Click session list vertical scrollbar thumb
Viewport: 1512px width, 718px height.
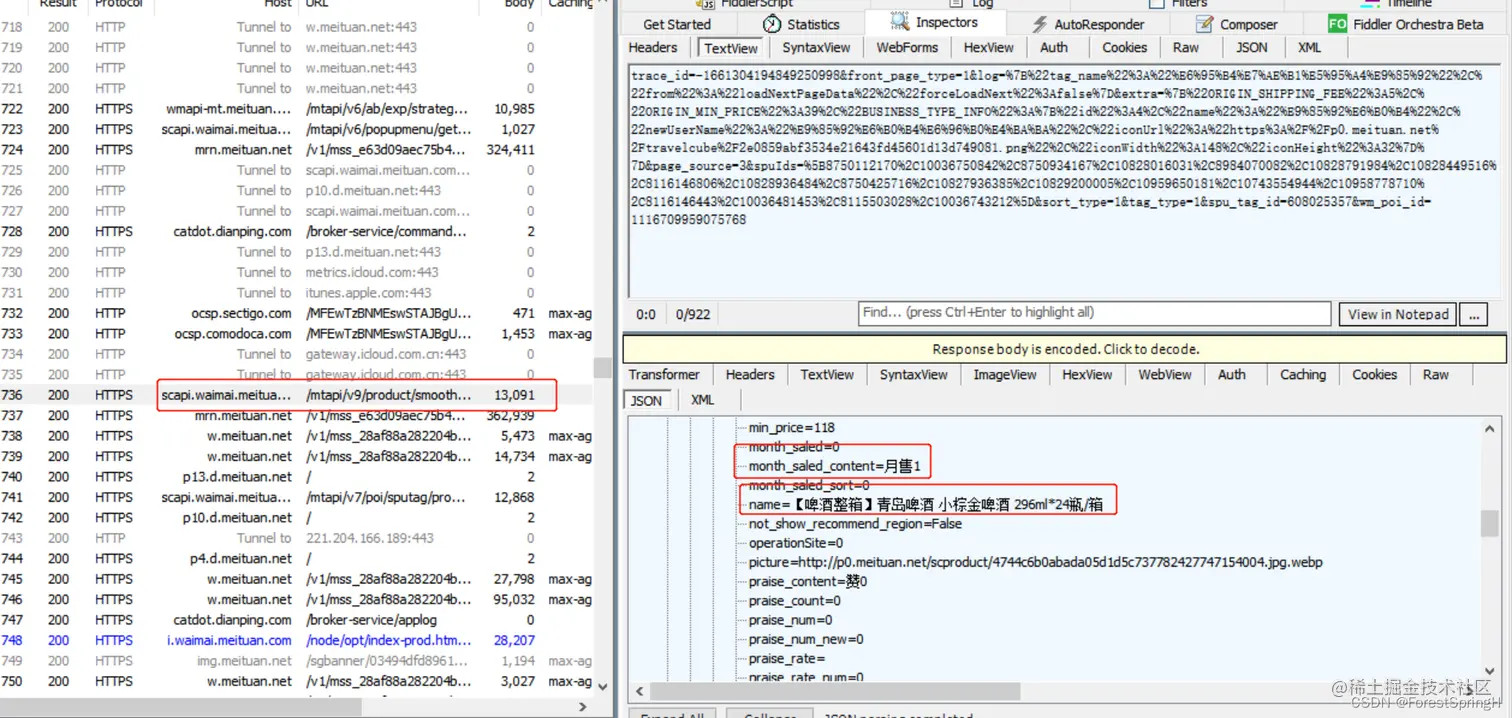click(602, 368)
